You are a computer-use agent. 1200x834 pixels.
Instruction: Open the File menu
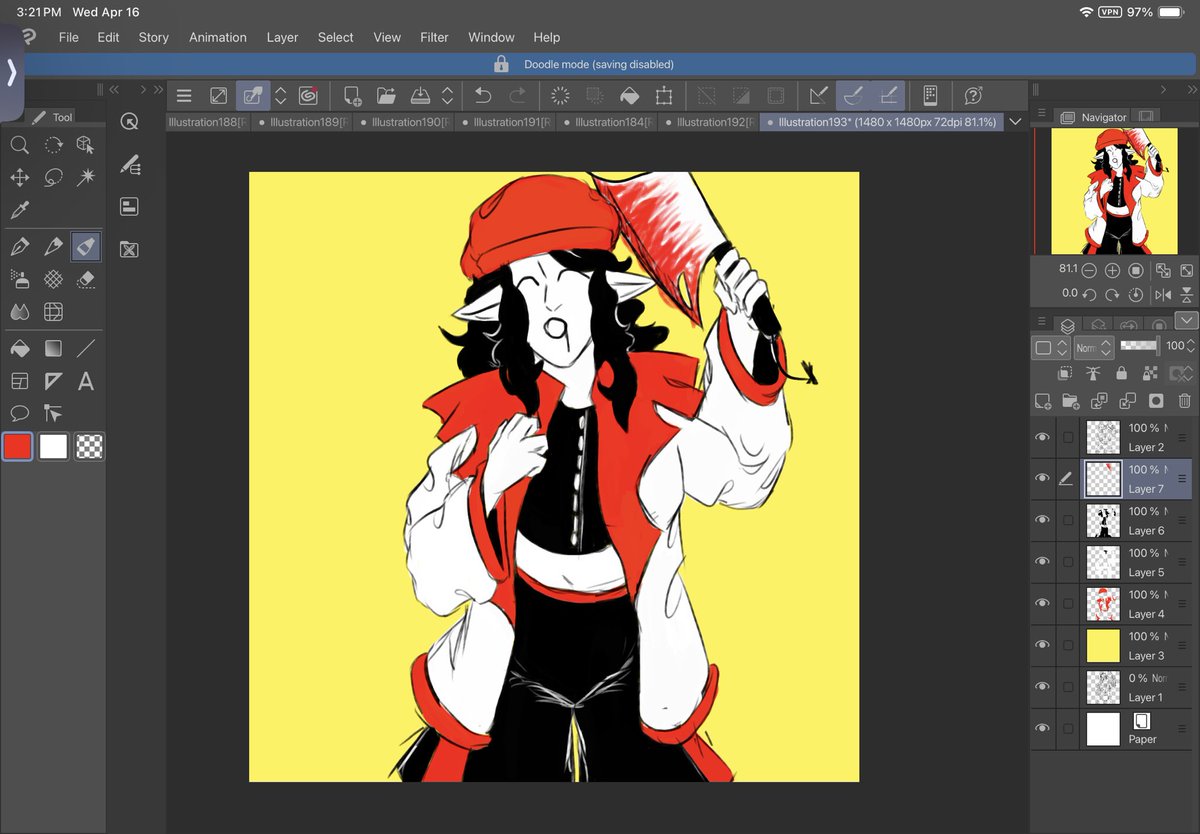pyautogui.click(x=68, y=37)
